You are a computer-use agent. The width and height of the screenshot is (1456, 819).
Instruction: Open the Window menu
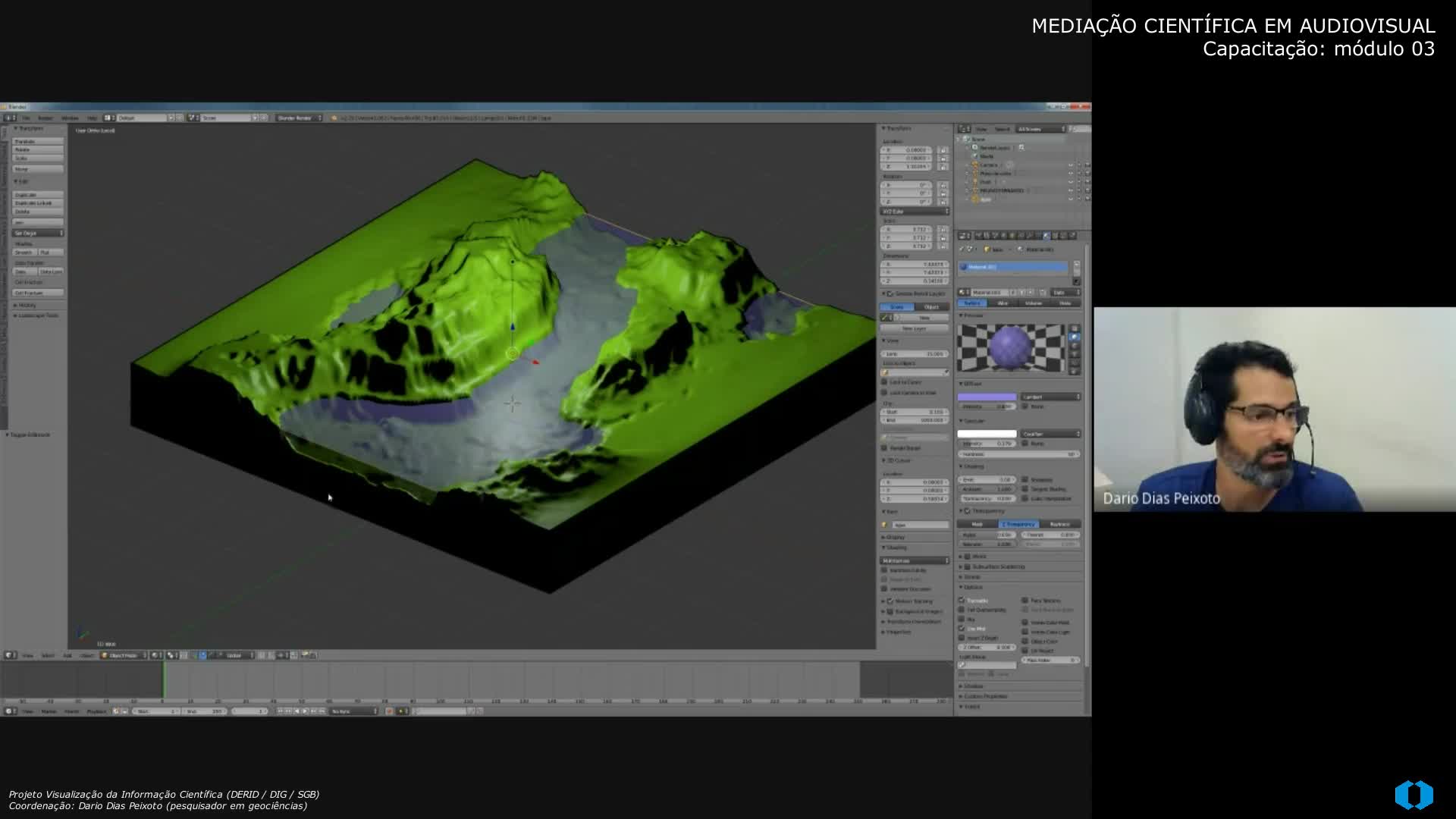point(70,118)
